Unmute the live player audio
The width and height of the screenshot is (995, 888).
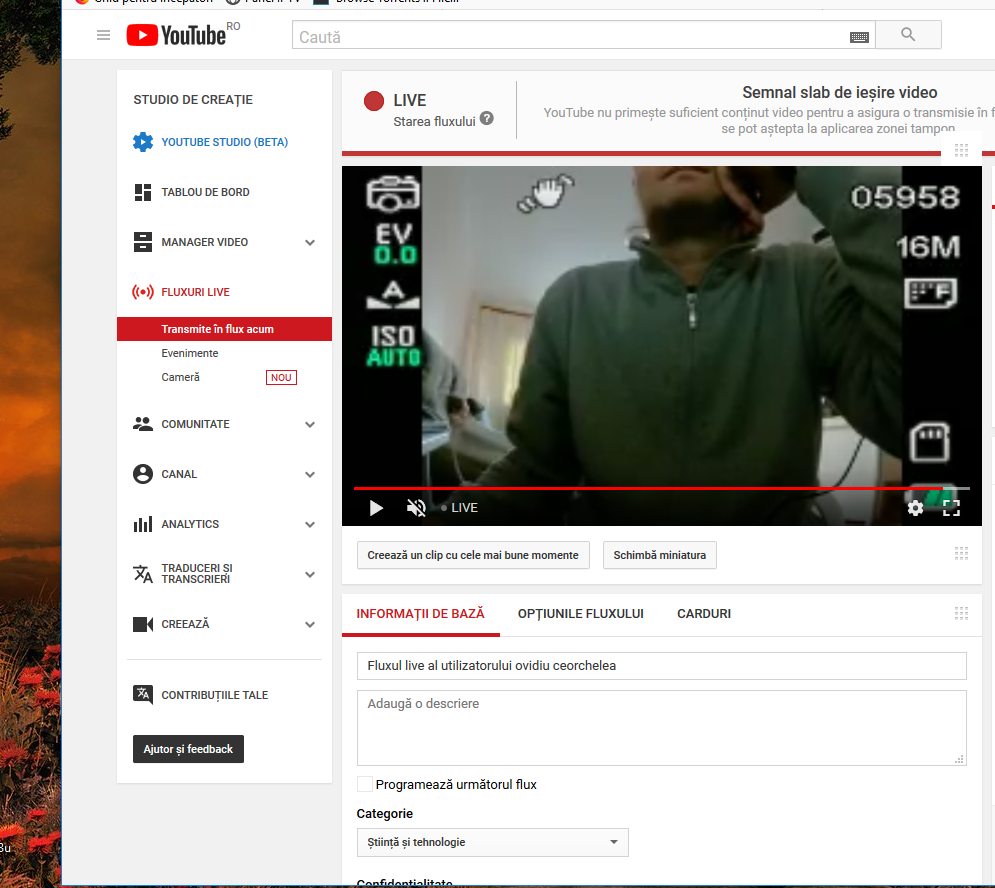click(x=416, y=508)
